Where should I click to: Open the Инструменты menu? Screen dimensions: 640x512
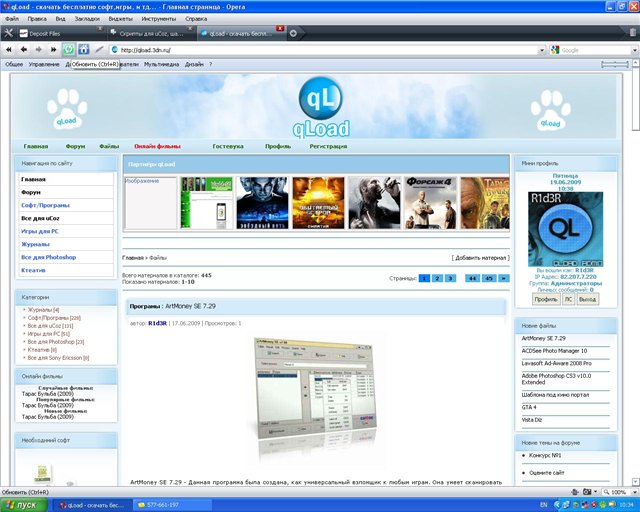[x=159, y=19]
